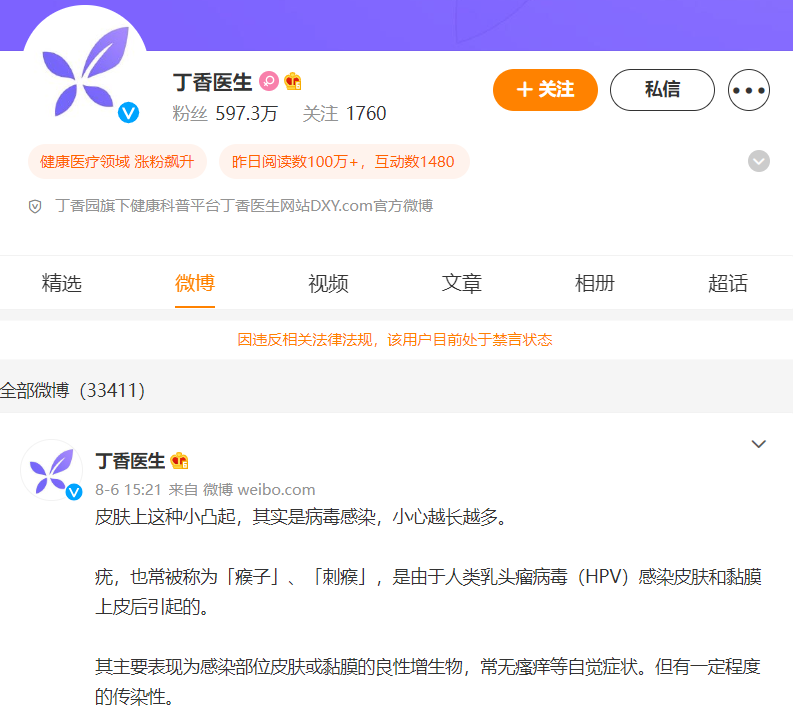
Task: Go to the 文章 tab
Action: [x=461, y=283]
